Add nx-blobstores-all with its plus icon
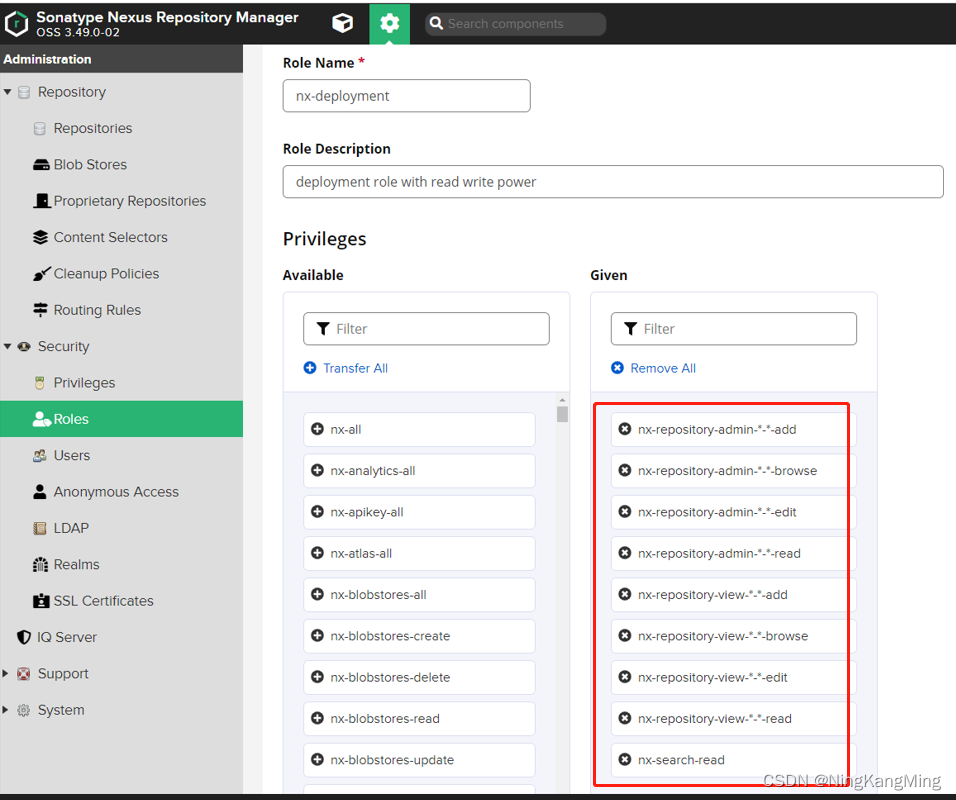 pos(317,595)
